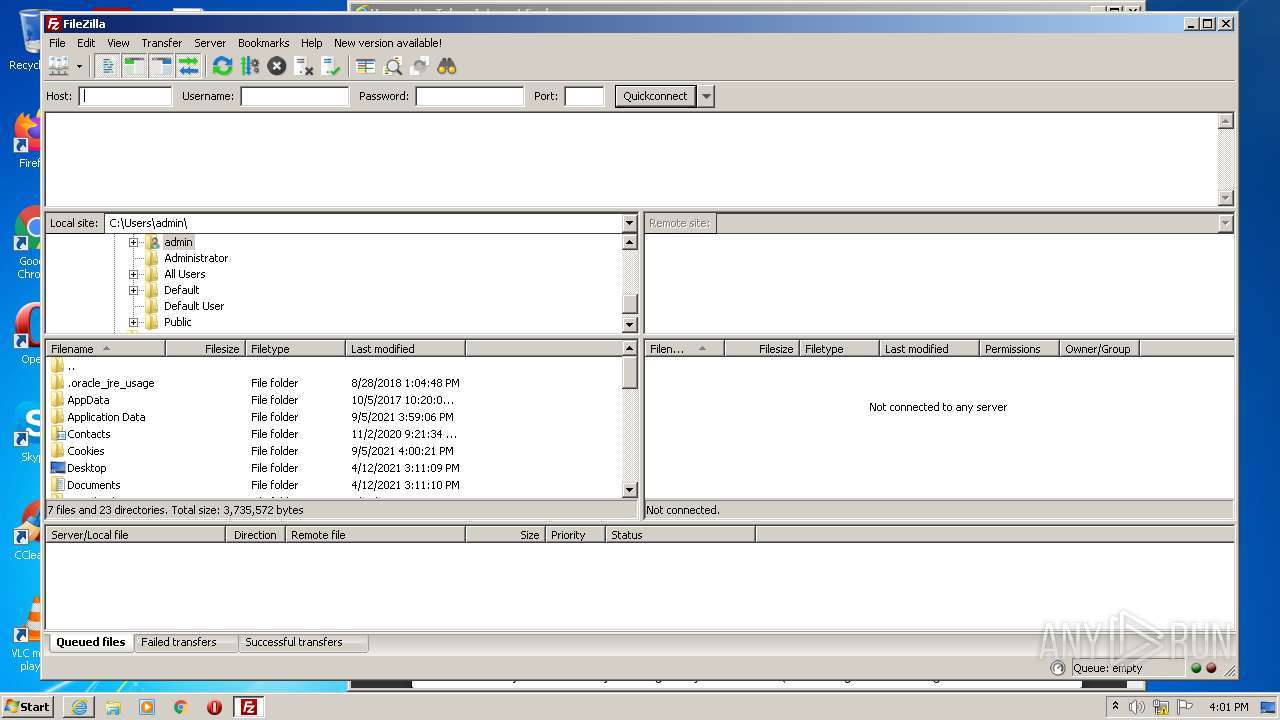Select the AppData folder row
The height and width of the screenshot is (720, 1280).
coord(334,400)
